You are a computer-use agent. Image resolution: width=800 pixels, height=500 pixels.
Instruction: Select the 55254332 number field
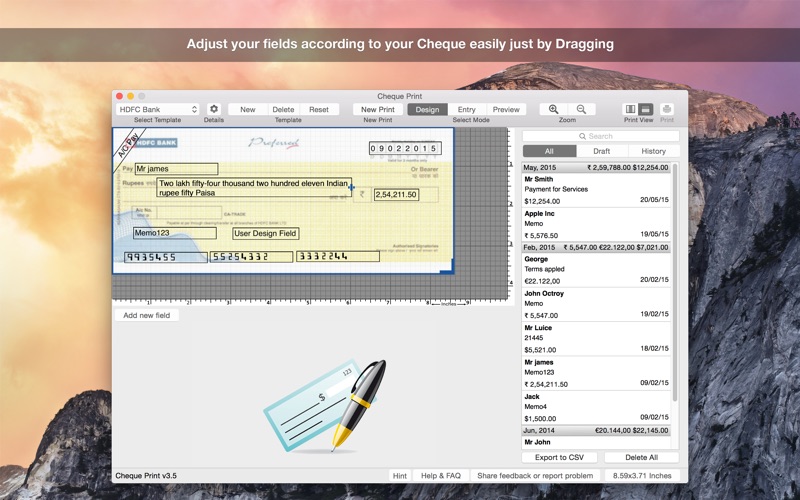(x=252, y=257)
